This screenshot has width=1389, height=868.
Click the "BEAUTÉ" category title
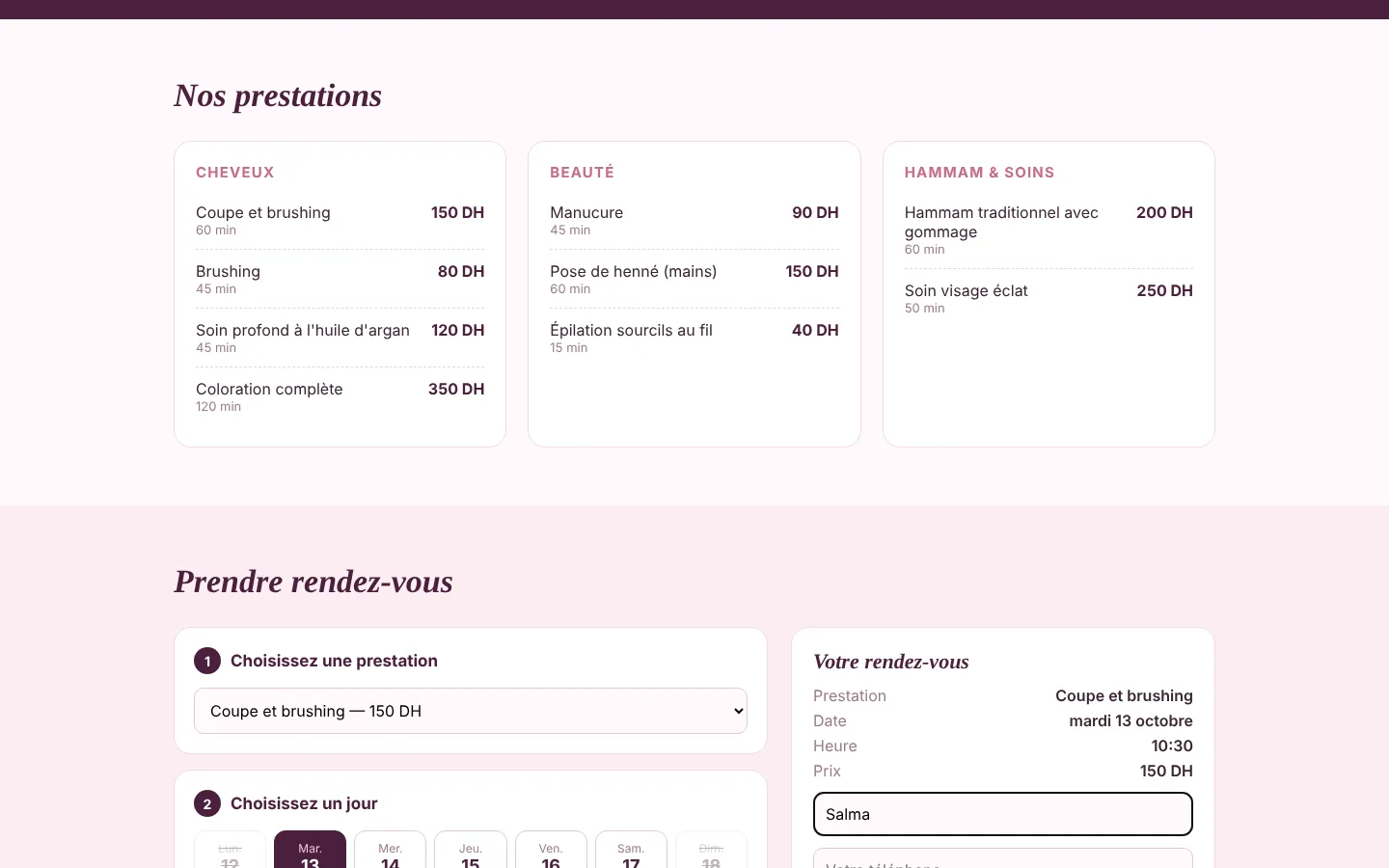tap(582, 173)
